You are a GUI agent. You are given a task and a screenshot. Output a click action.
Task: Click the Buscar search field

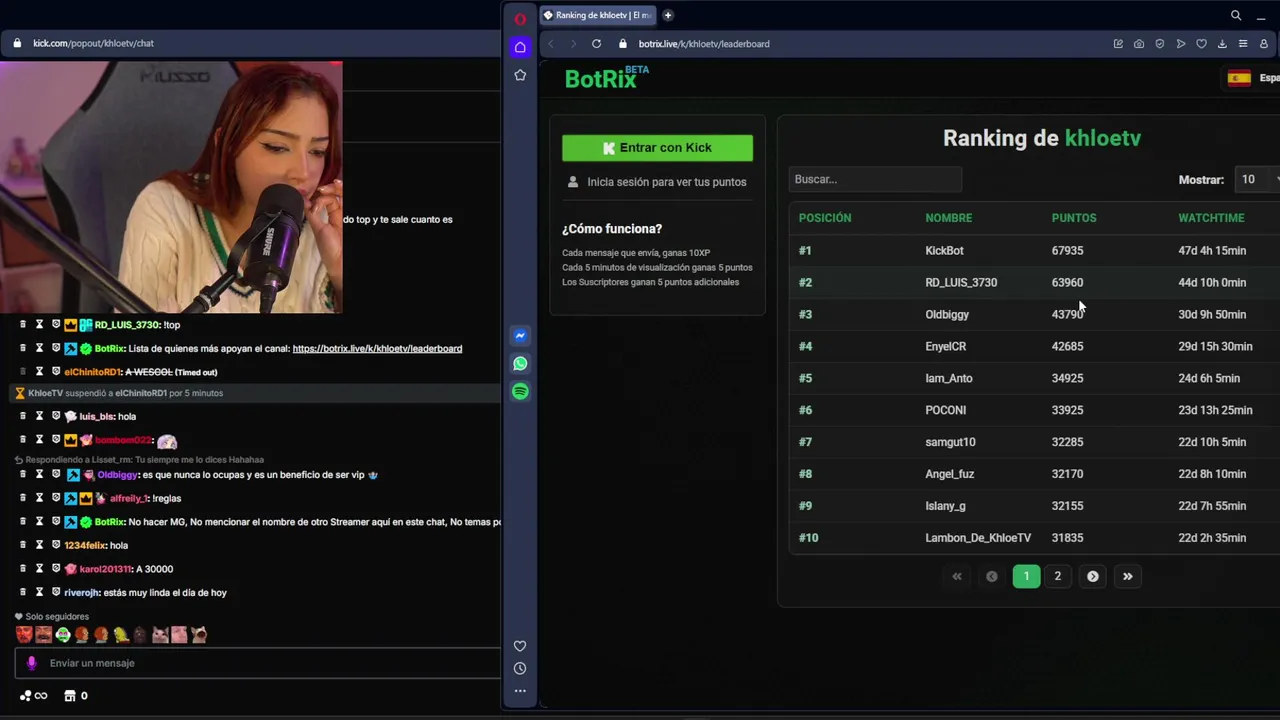(875, 179)
